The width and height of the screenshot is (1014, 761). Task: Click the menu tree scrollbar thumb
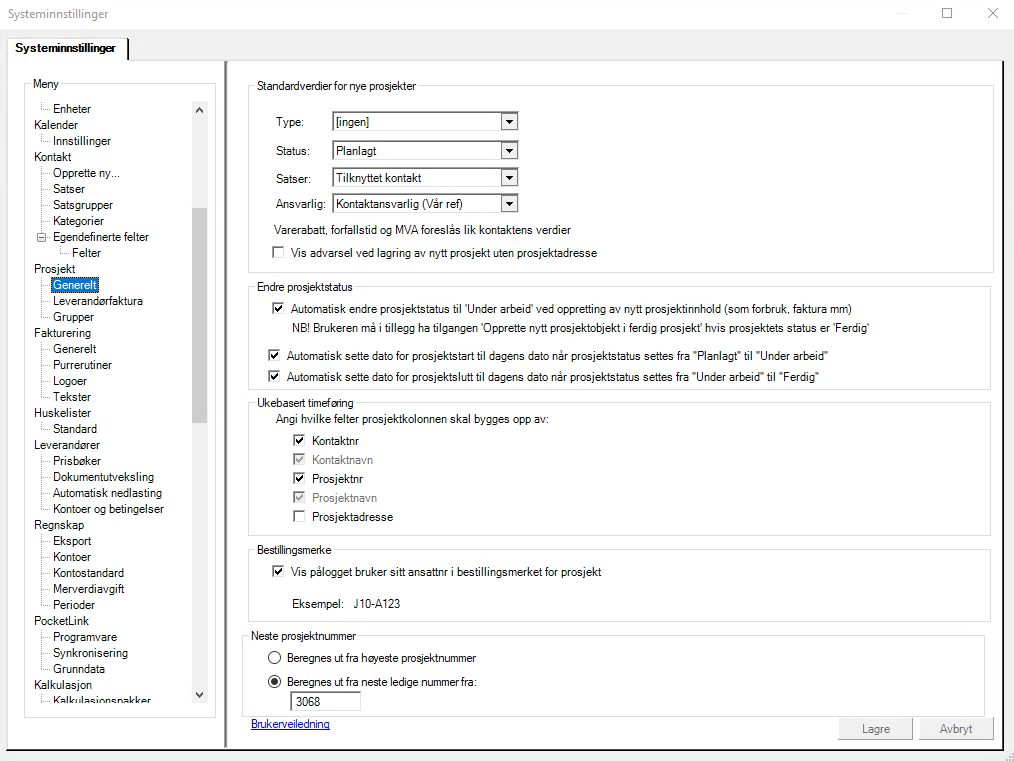(199, 315)
